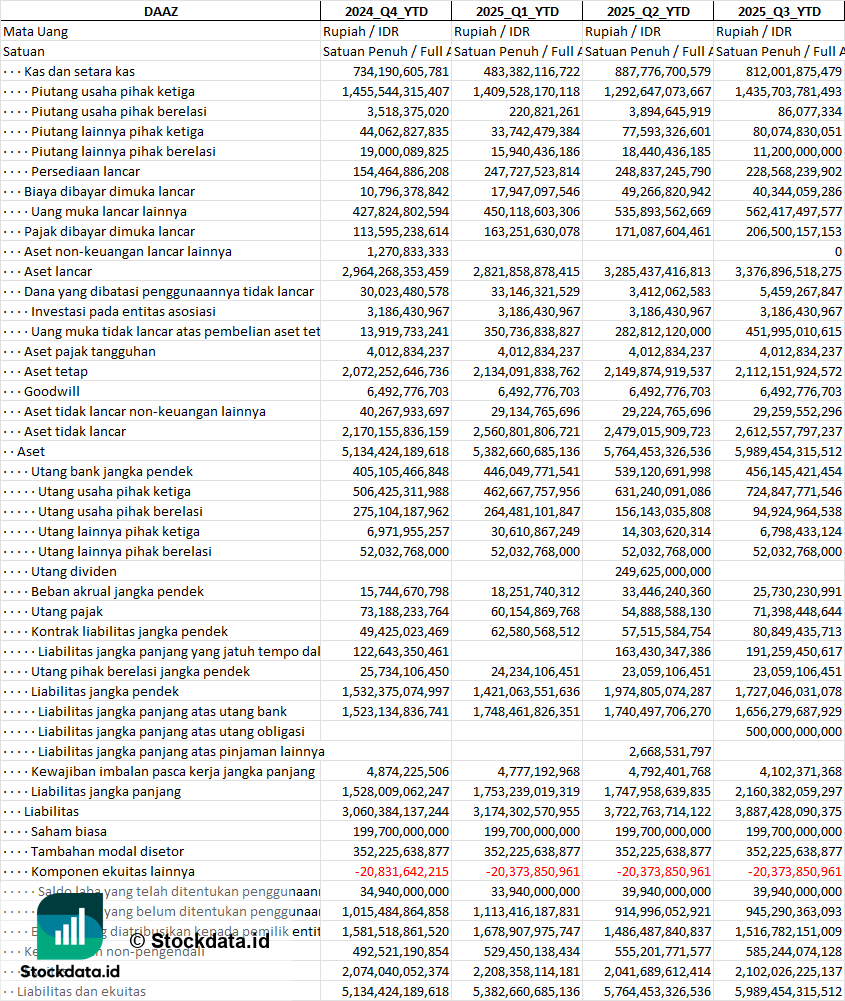Click value 249,625,000,000
845x1001 pixels.
coord(662,571)
